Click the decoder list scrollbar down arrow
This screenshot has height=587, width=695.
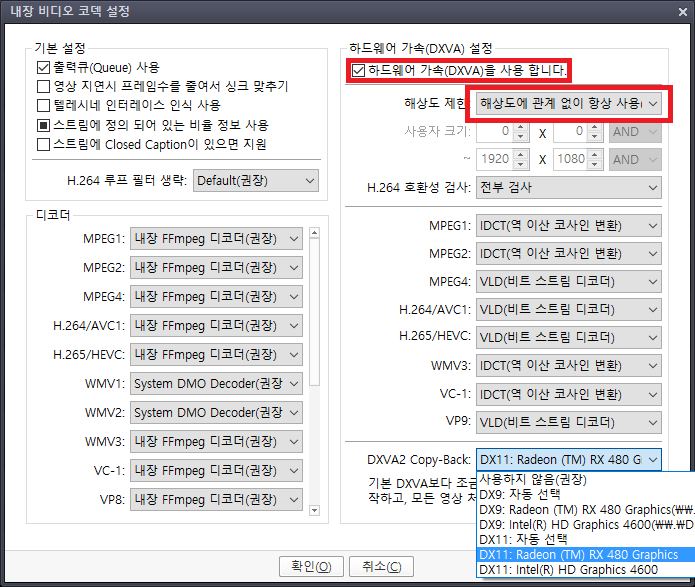tap(316, 511)
